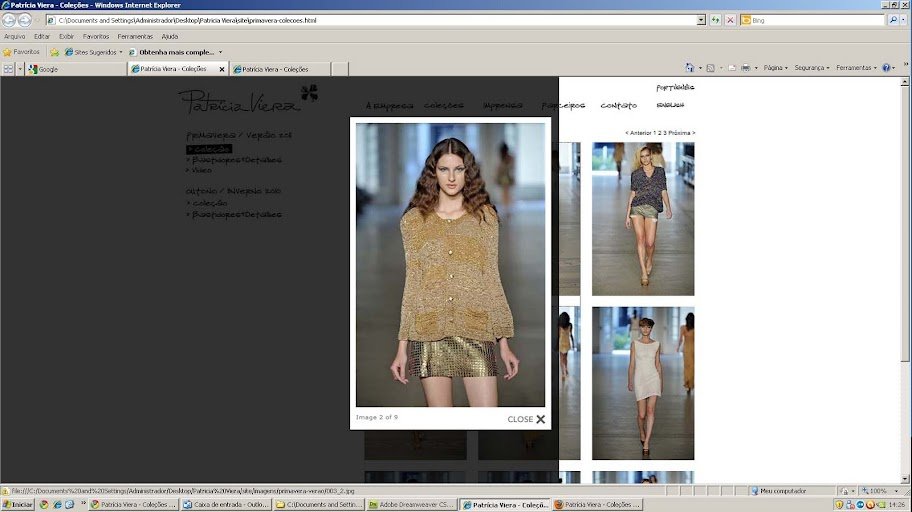The height and width of the screenshot is (512, 912).
Task: Open the C:\Documents and Settings taskbar folder
Action: (319, 504)
